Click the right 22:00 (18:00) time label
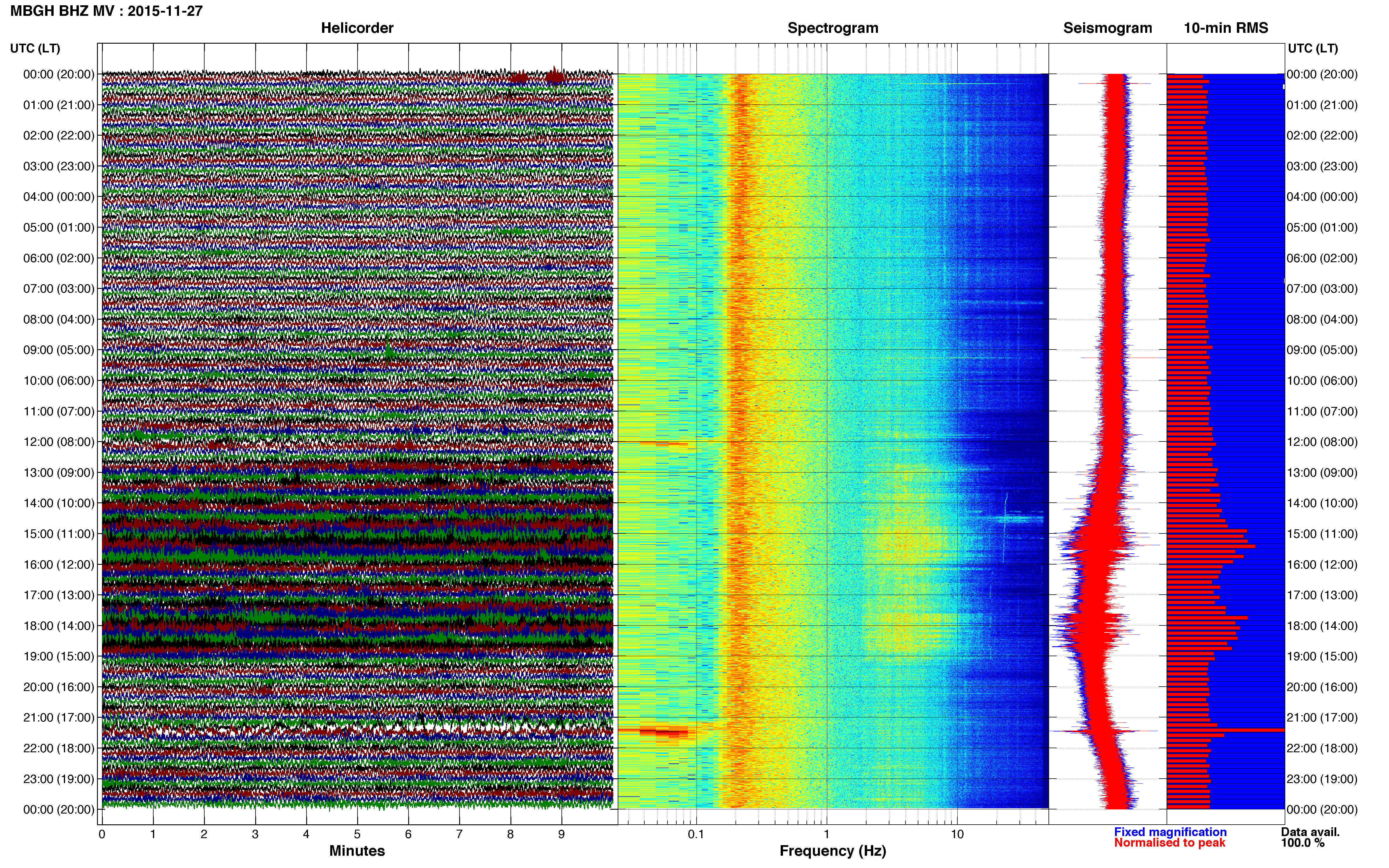This screenshot has height=868, width=1389. pyautogui.click(x=1322, y=748)
